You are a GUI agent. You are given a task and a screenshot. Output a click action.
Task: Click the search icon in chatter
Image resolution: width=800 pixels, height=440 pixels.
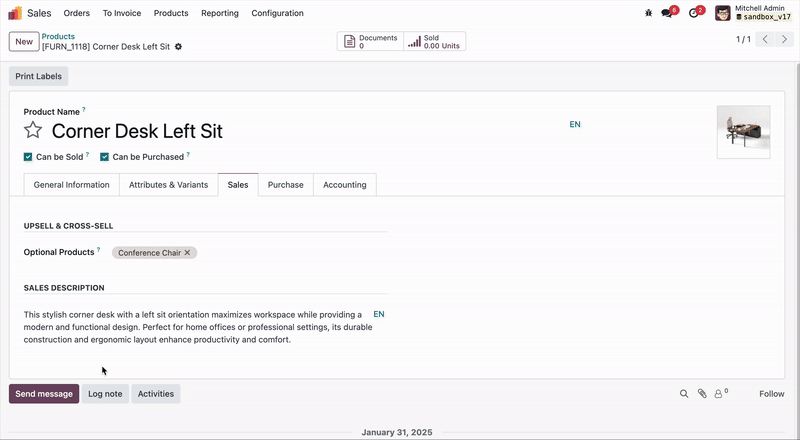click(x=684, y=394)
